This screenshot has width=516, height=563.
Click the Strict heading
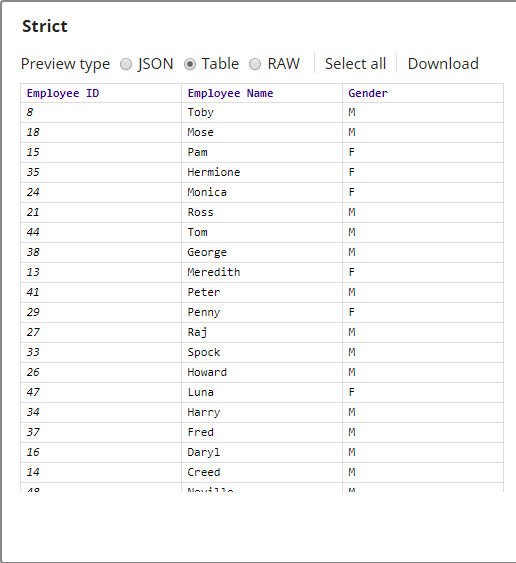(45, 26)
